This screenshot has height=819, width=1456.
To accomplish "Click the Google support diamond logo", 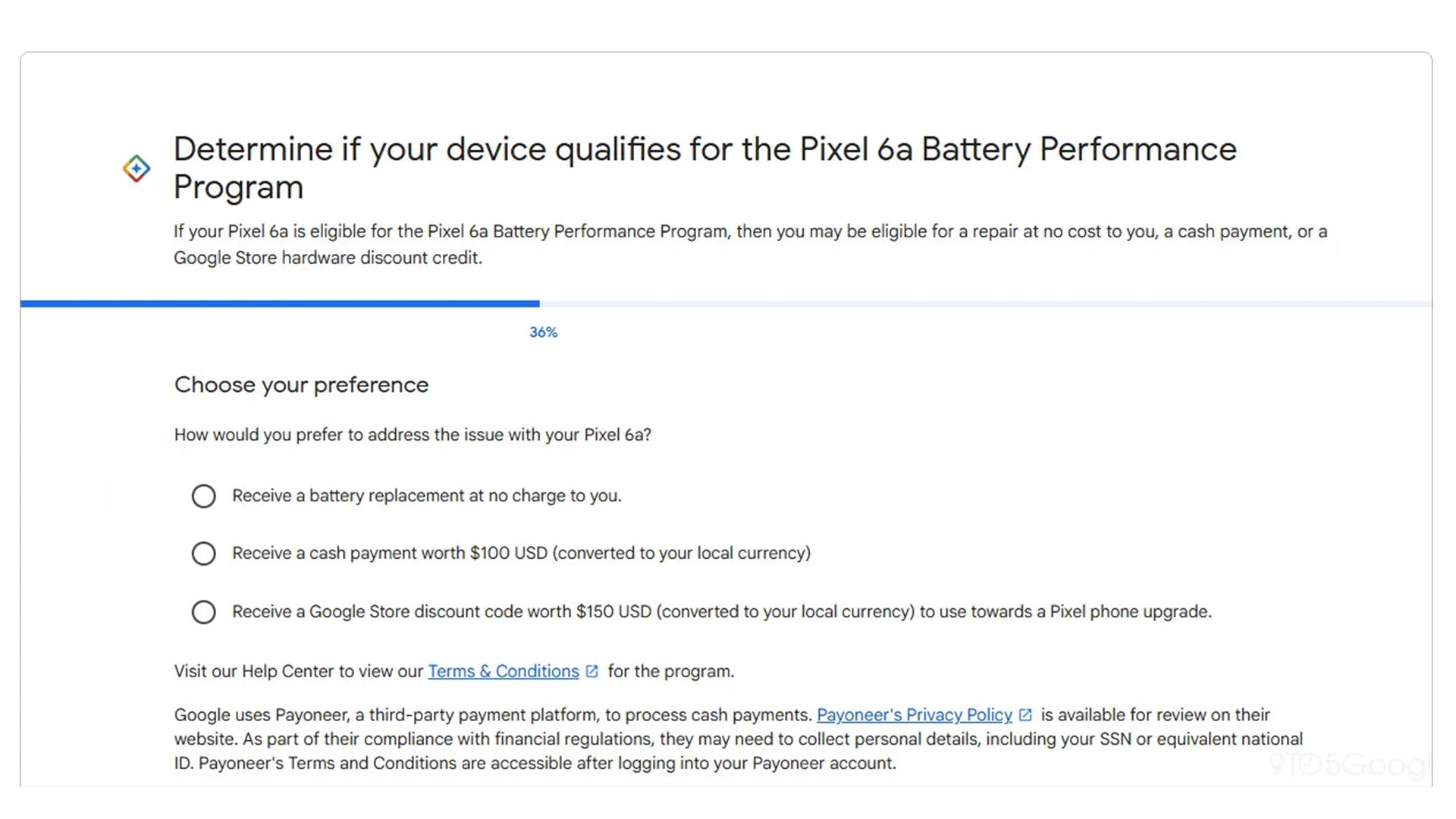I will 136,168.
